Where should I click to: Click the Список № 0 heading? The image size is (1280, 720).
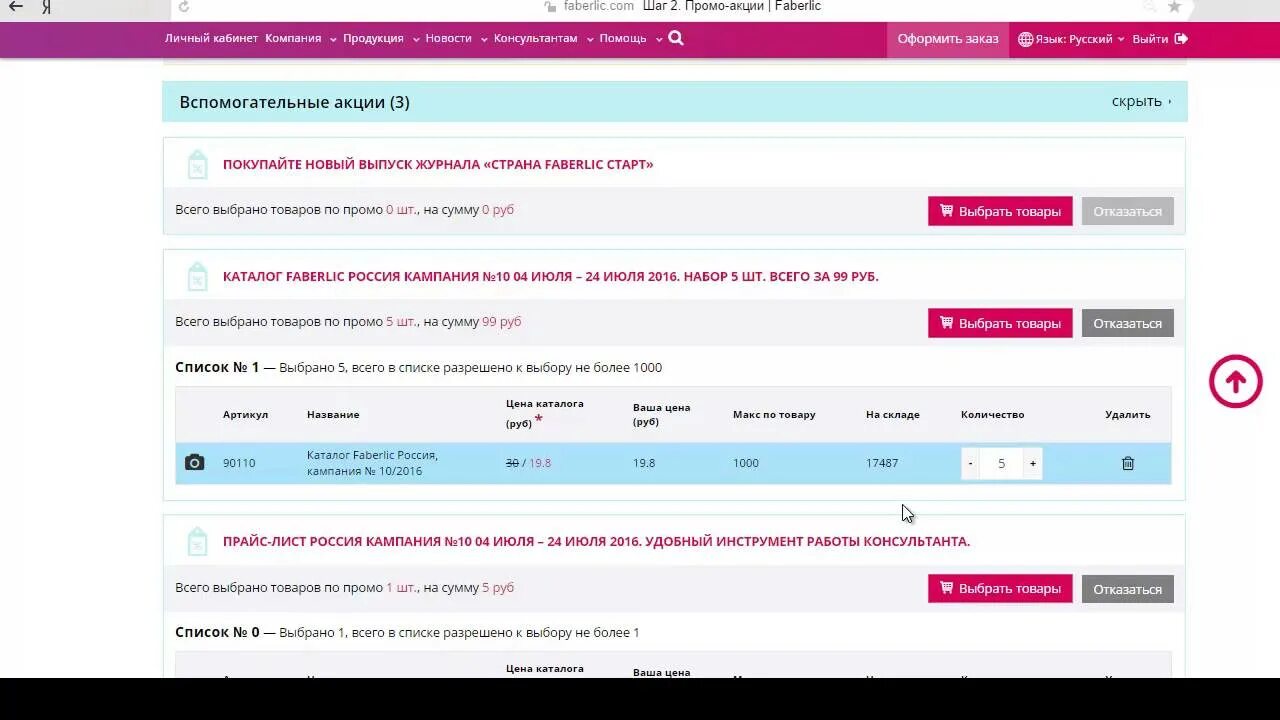pos(217,632)
